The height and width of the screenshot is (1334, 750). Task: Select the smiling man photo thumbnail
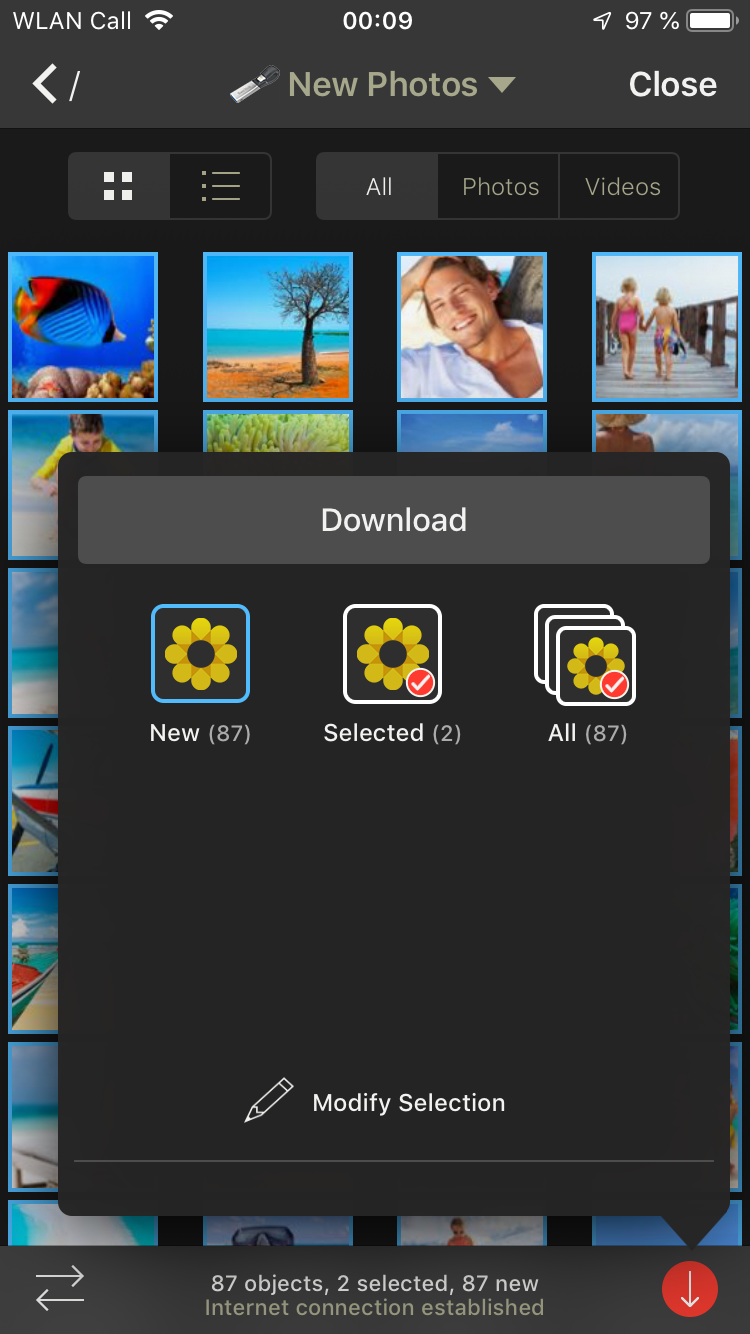click(472, 327)
